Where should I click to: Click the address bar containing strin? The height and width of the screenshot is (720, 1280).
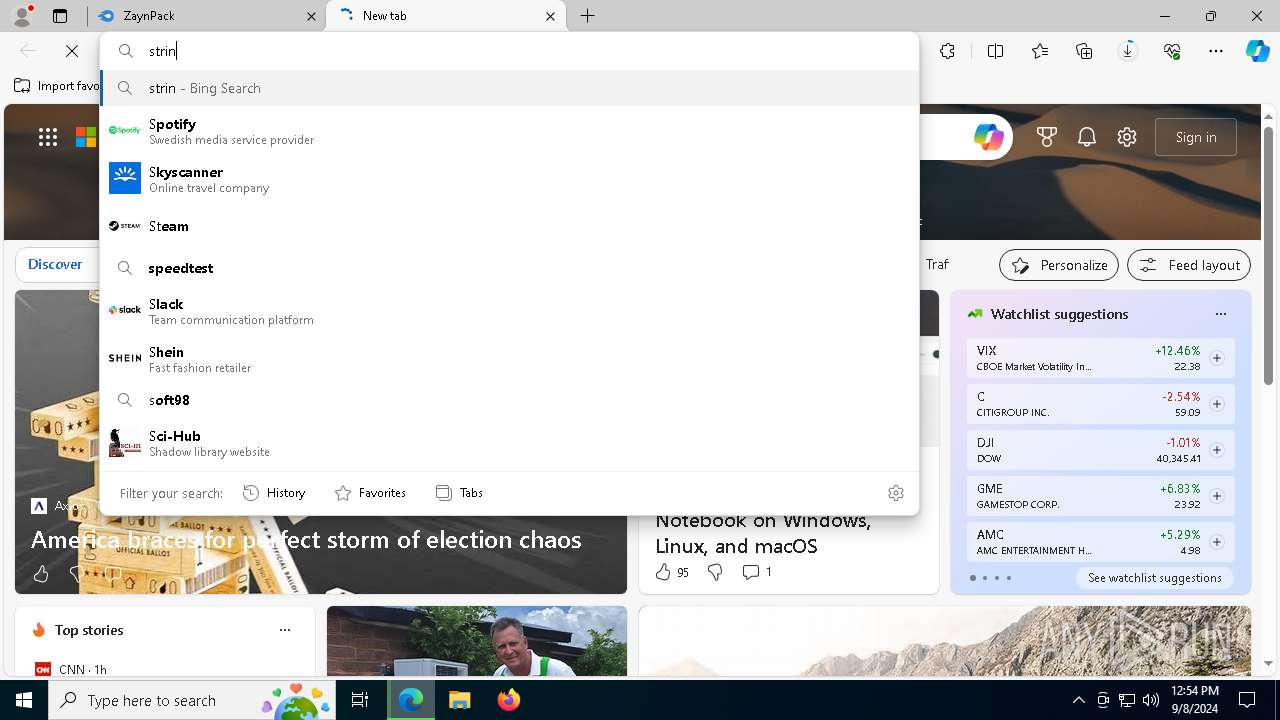pos(509,51)
